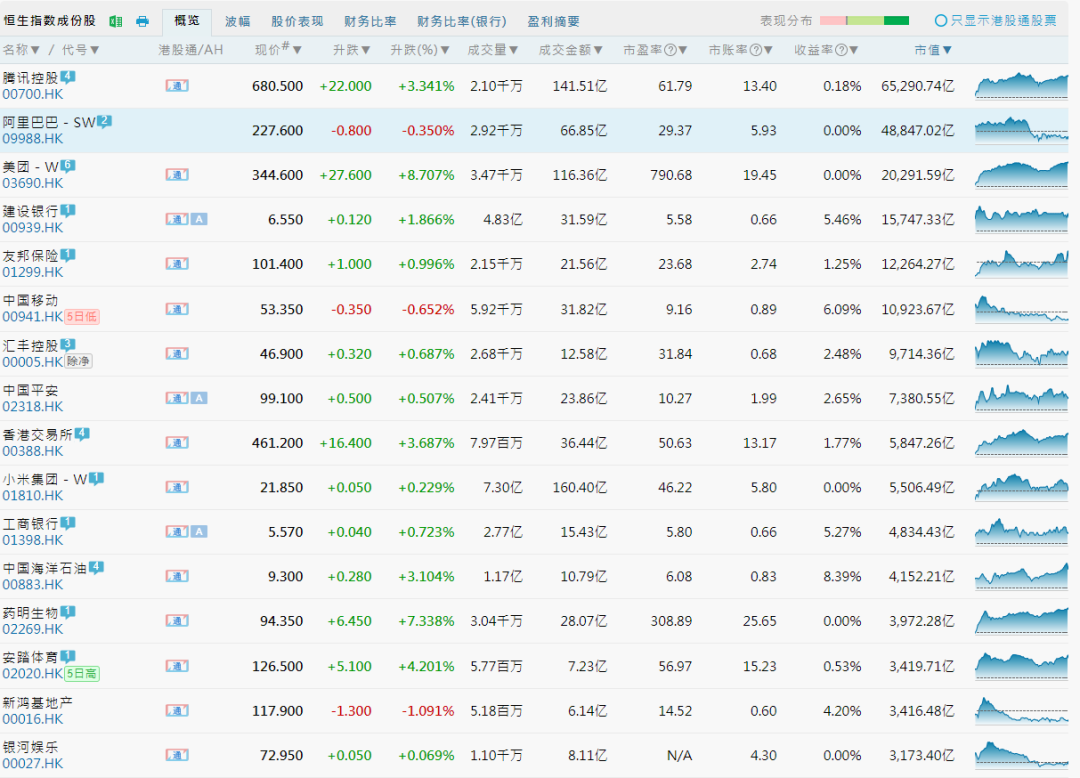The height and width of the screenshot is (778, 1080).
Task: Click the 港股通 icon in the 中国移动 row
Action: (177, 309)
